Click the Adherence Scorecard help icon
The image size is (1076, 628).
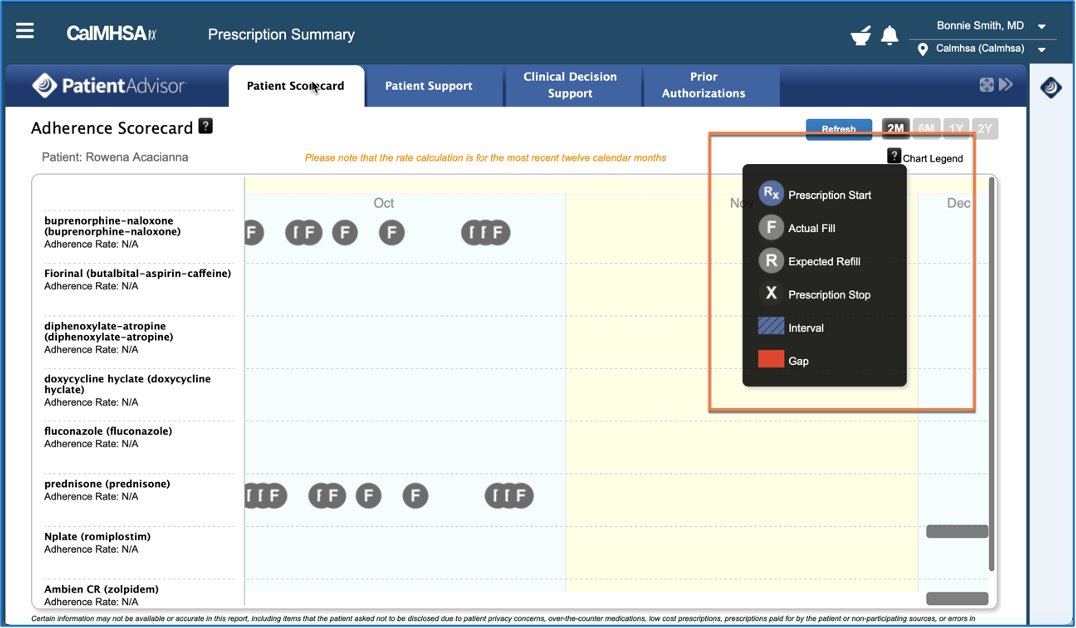pyautogui.click(x=205, y=126)
